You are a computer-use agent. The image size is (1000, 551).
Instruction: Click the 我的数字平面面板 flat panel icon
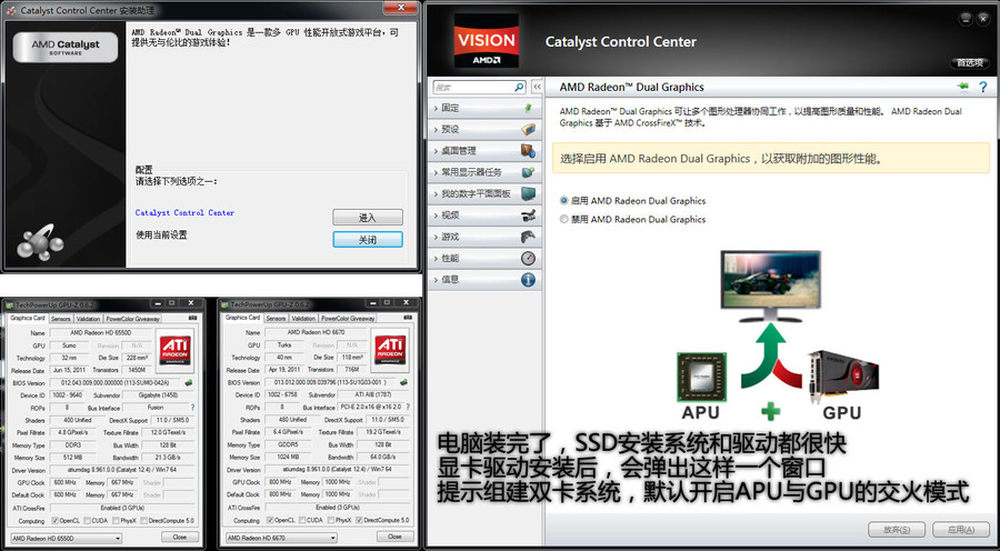528,193
